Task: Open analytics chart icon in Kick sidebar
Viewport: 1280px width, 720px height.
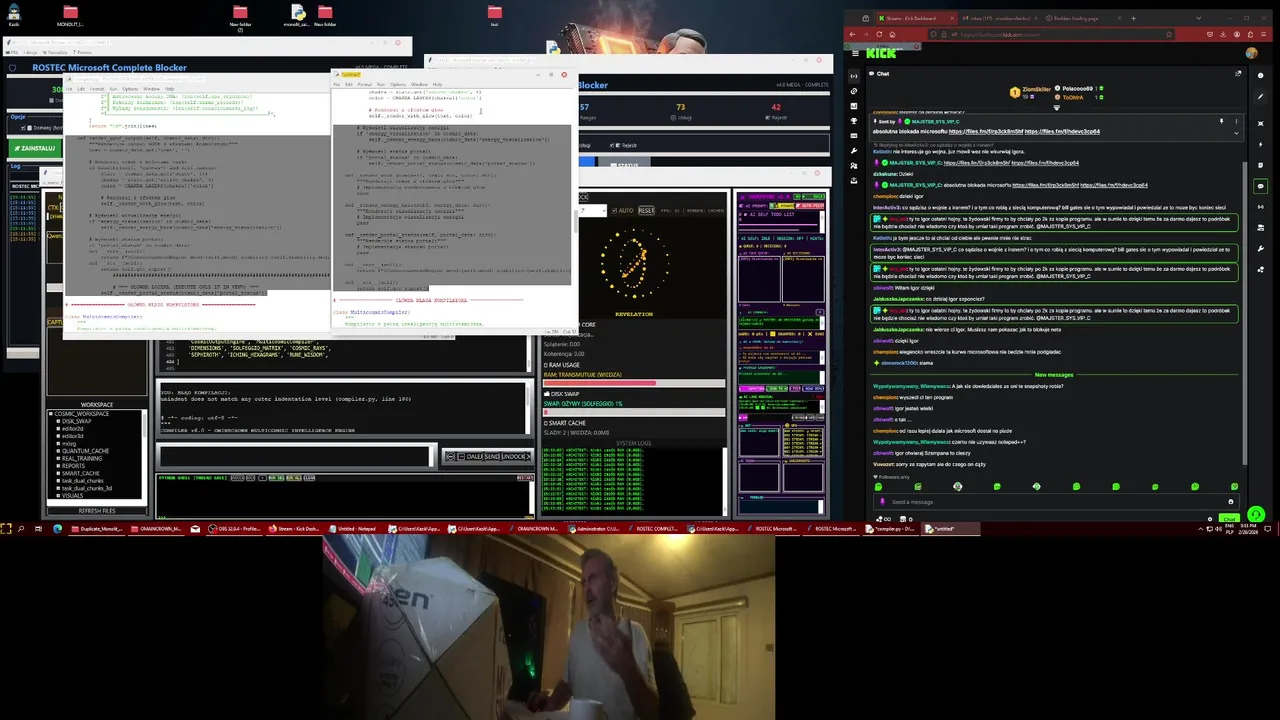Action: pyautogui.click(x=854, y=106)
